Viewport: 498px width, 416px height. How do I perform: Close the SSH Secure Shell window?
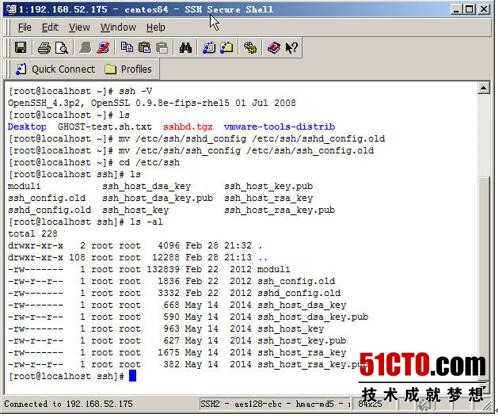pos(484,9)
